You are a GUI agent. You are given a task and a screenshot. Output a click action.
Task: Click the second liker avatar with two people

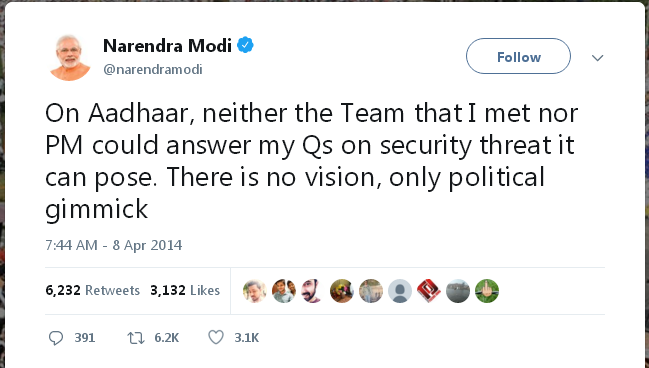[x=284, y=291]
